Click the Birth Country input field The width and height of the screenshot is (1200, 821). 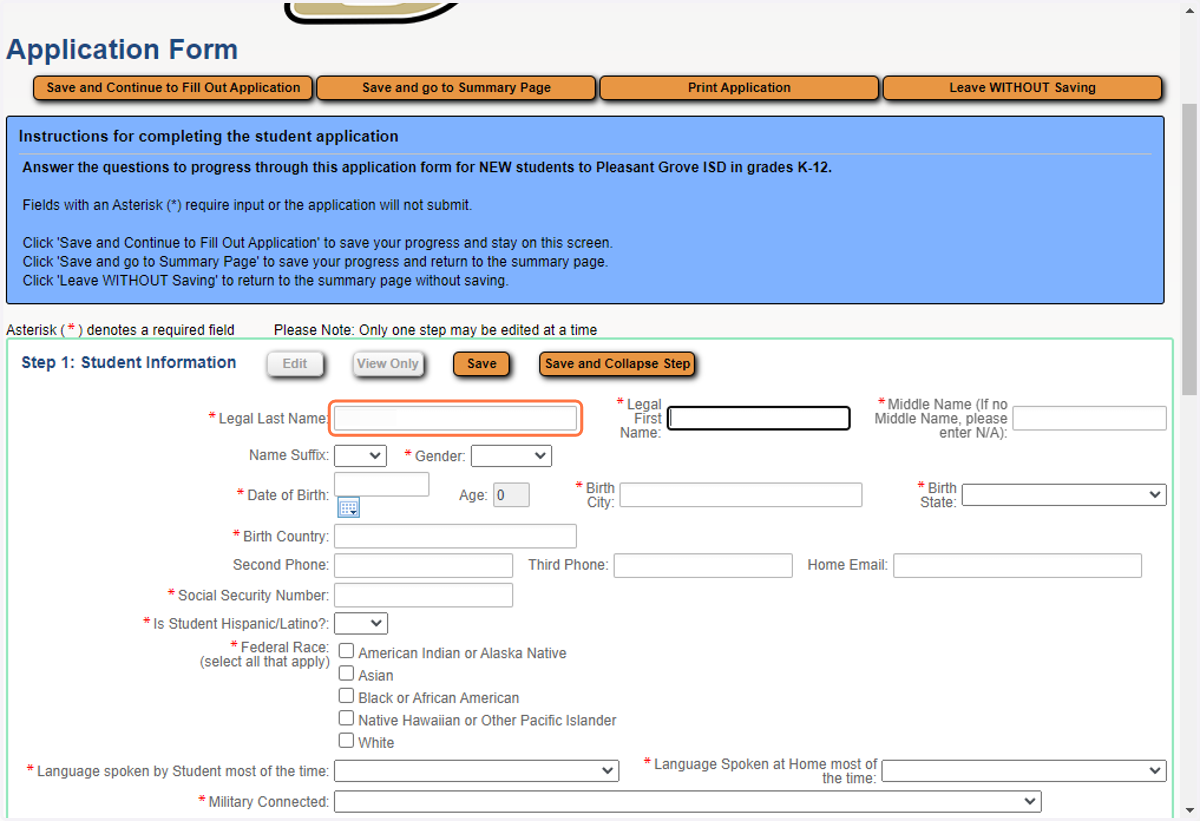(x=455, y=536)
